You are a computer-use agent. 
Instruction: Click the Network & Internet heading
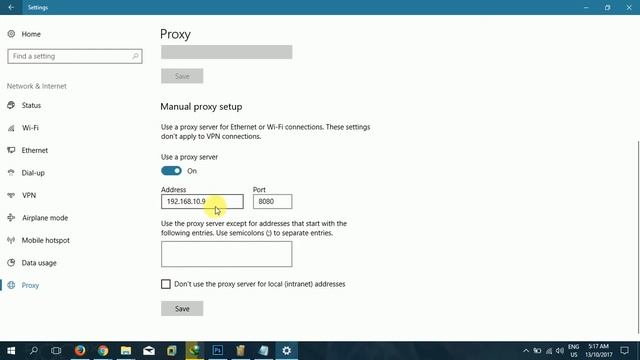(37, 86)
